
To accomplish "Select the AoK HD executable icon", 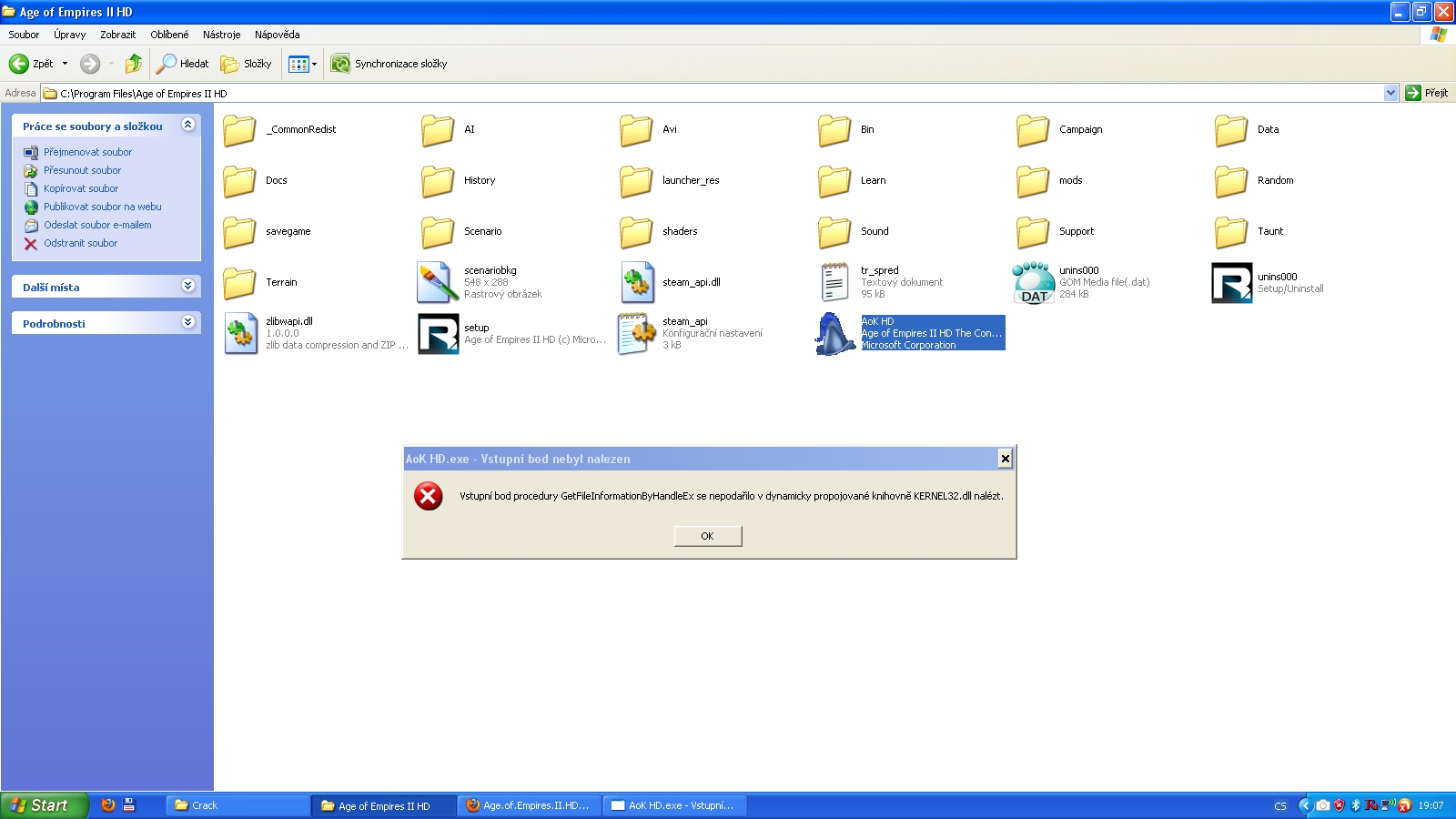I will coord(835,333).
